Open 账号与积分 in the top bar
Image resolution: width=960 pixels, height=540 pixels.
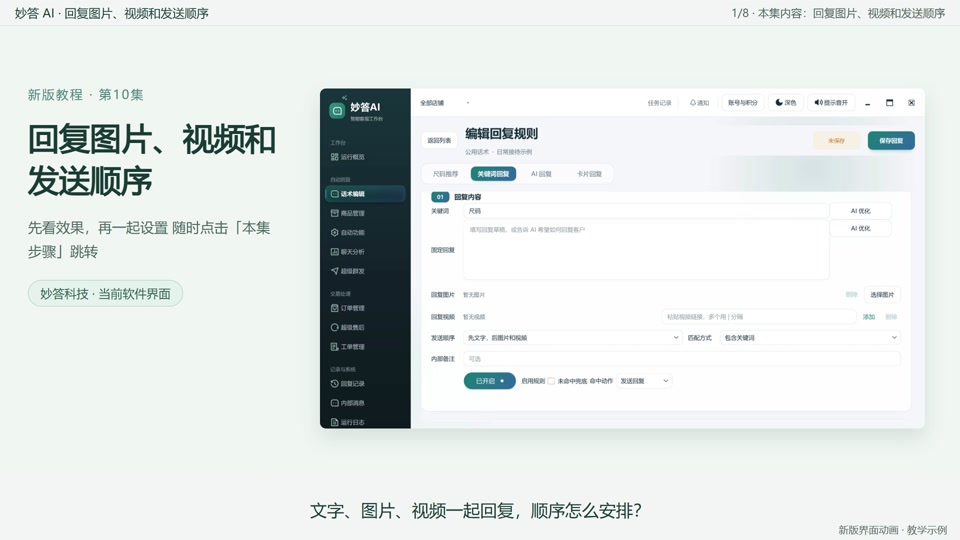click(743, 103)
